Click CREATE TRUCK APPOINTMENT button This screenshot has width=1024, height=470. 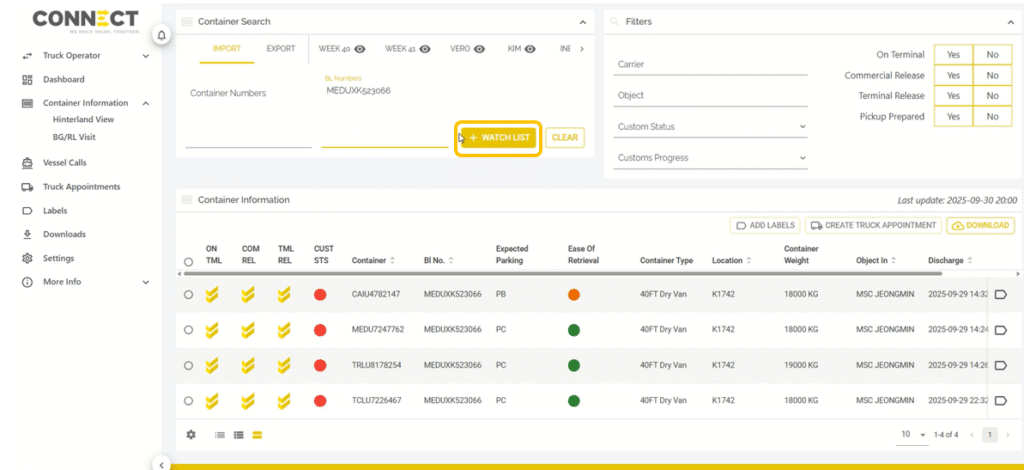[872, 226]
